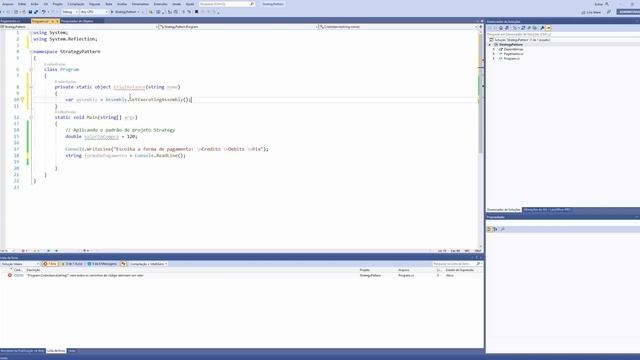
Task: Open the Projeto menu
Action: [x=58, y=4]
